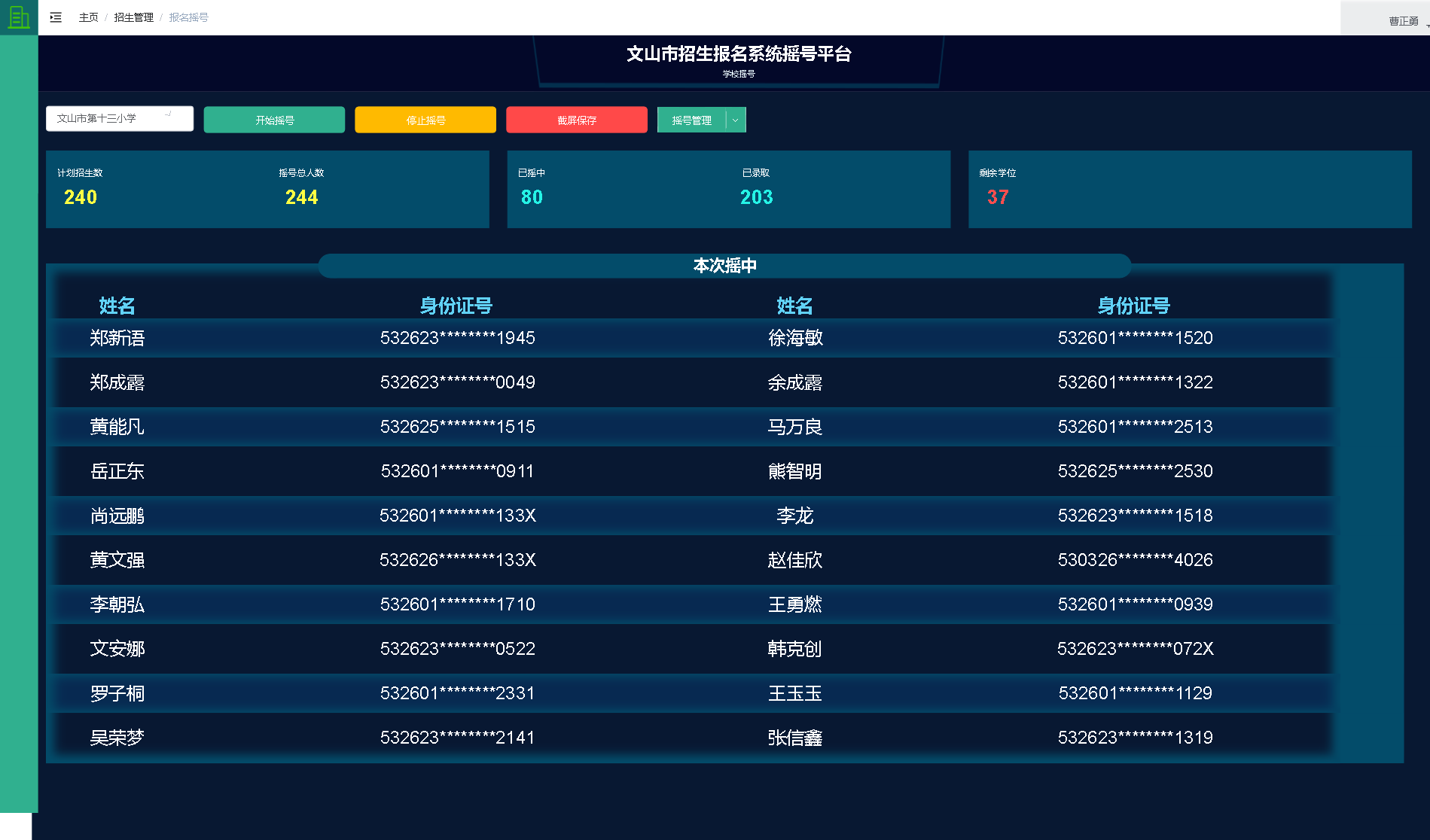Click the 开始摇号 button
The height and width of the screenshot is (840, 1430).
tap(274, 120)
